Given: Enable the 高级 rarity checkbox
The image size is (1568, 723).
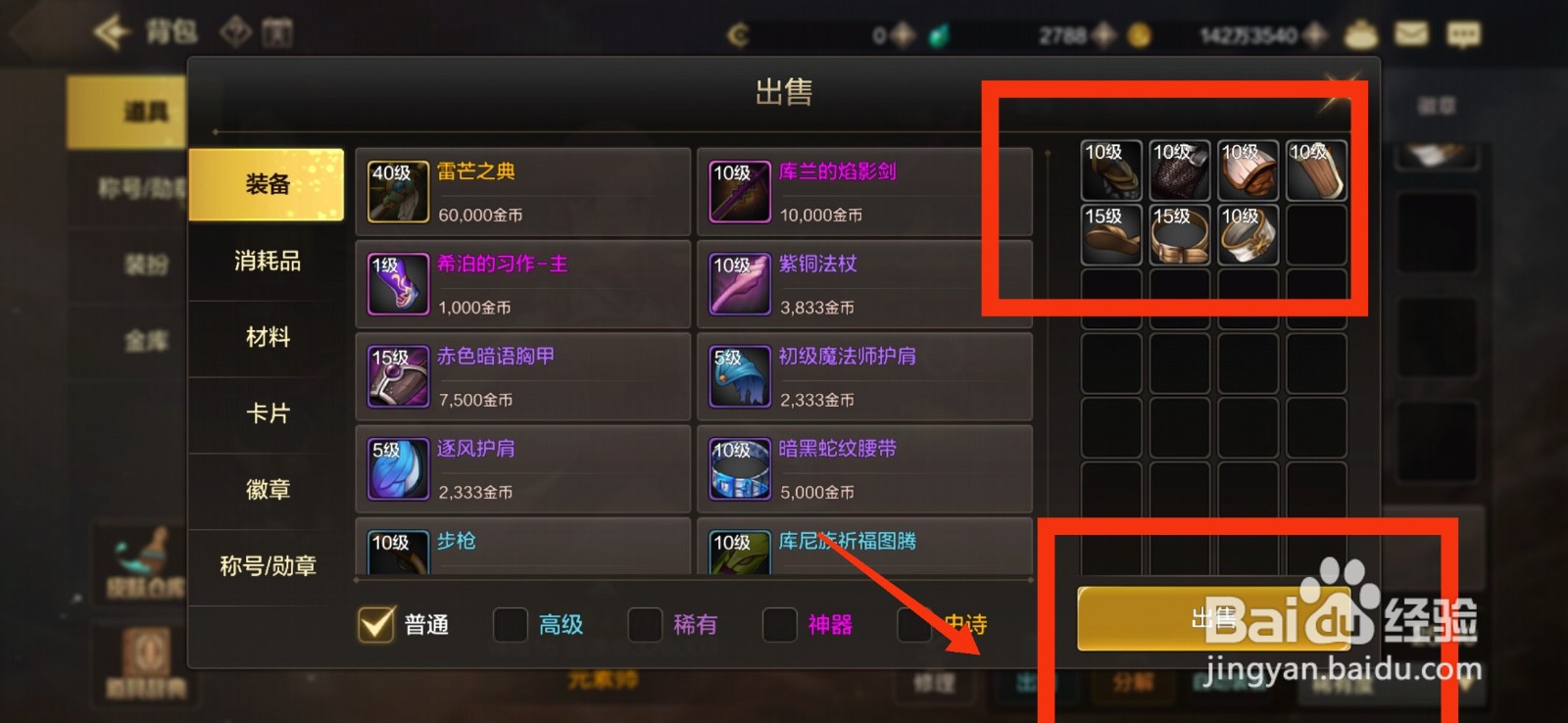Looking at the screenshot, I should (510, 624).
